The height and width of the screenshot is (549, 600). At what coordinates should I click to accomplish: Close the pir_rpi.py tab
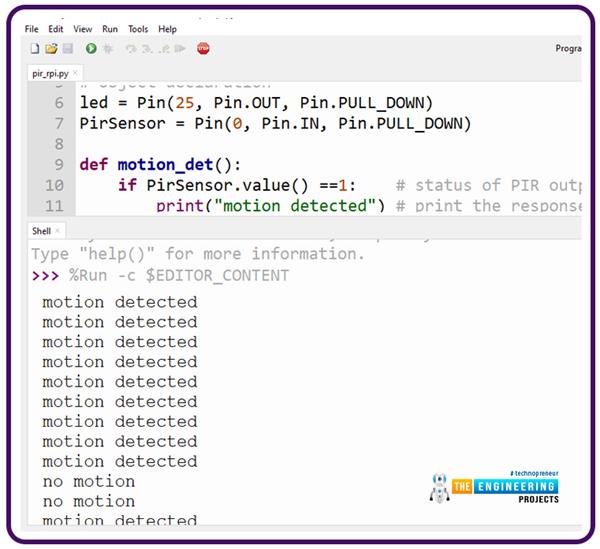[76, 75]
